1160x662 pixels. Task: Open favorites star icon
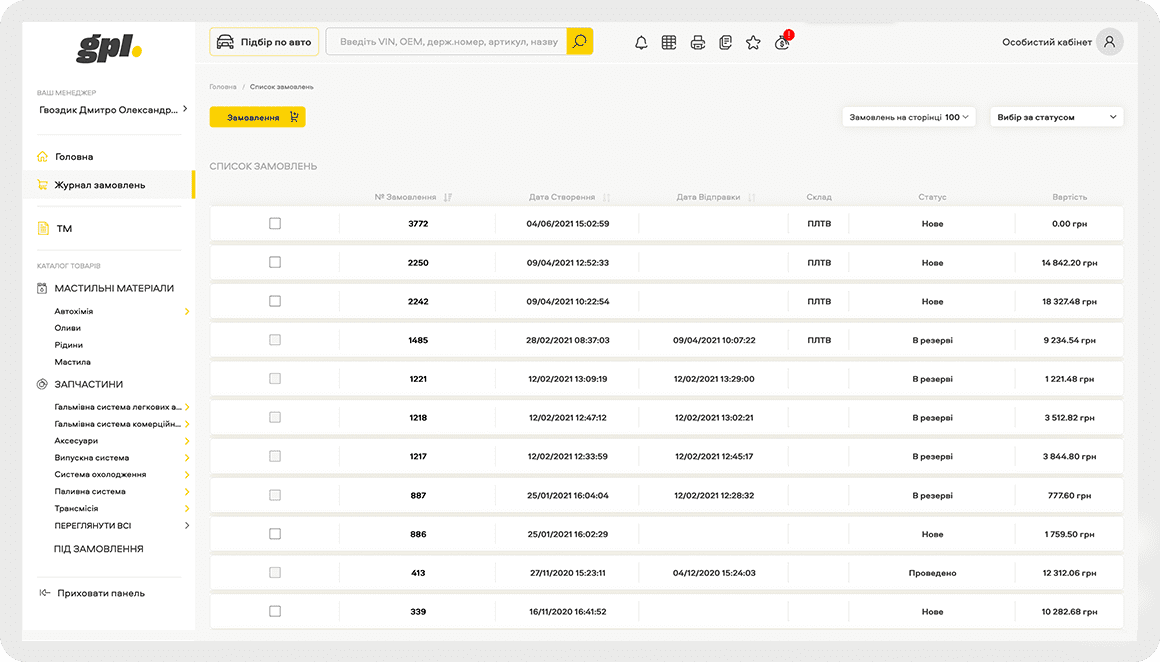tap(753, 42)
